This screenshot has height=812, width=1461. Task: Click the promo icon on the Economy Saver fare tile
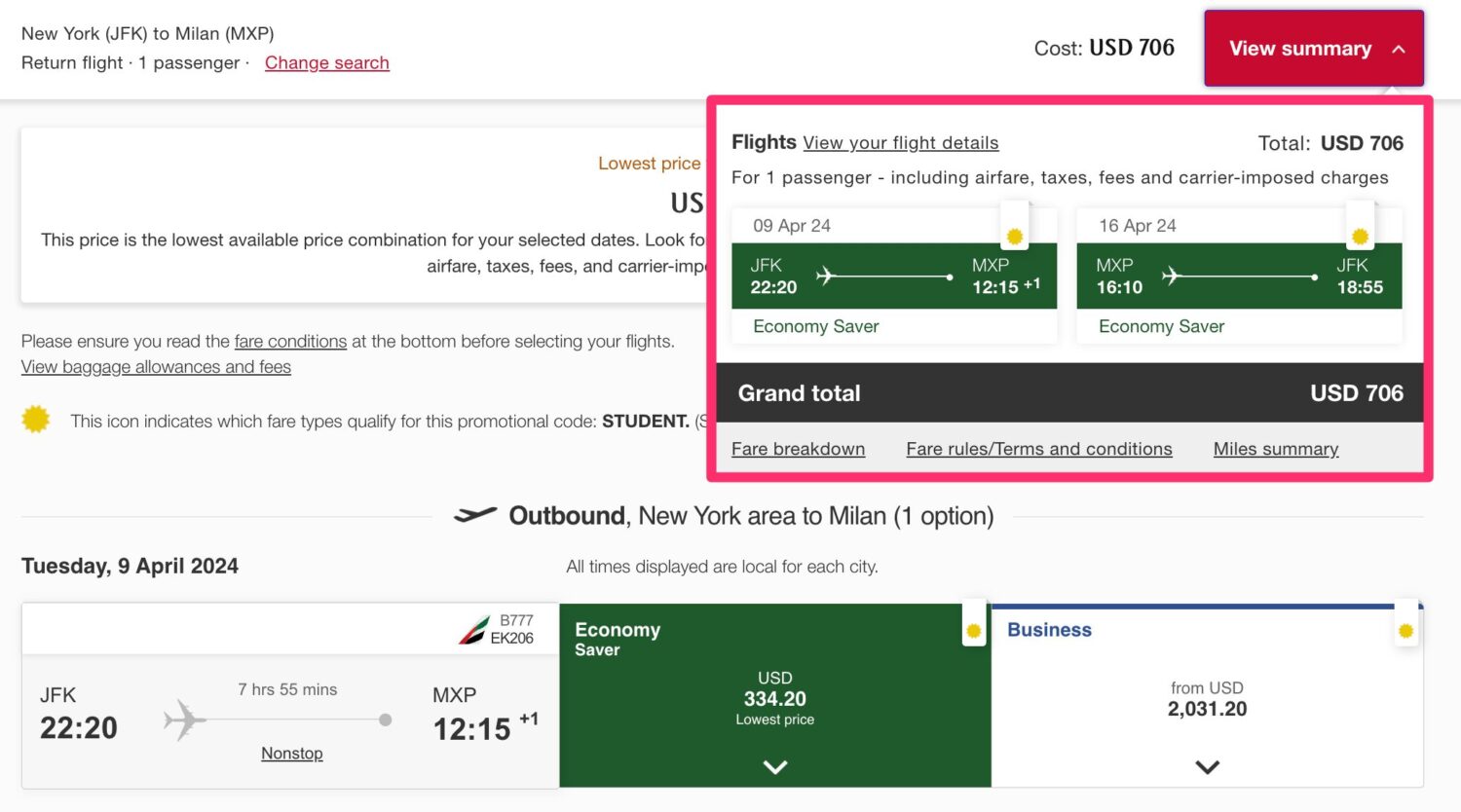click(973, 629)
